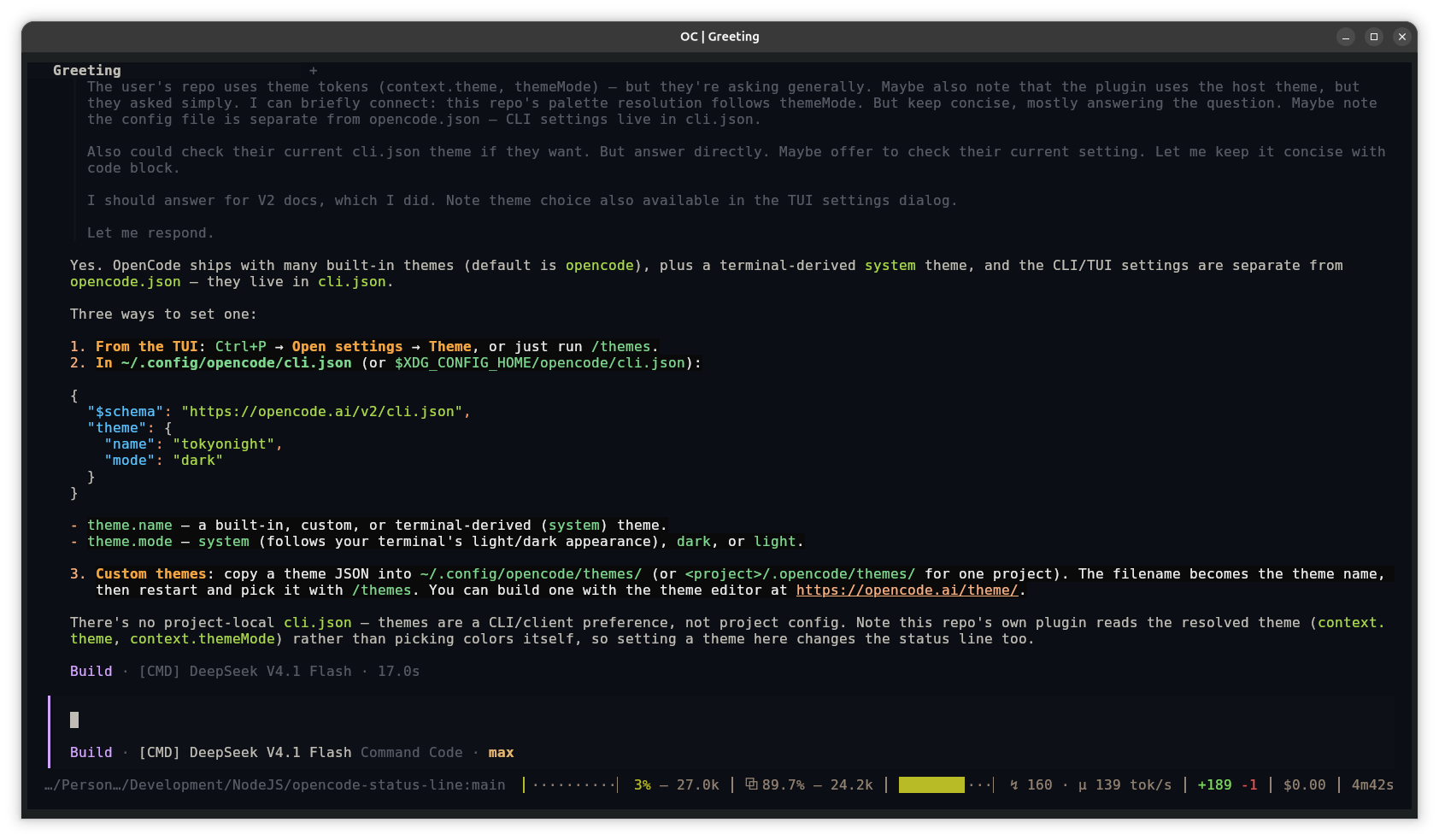Click the 'theme.name' bullet item
Screen dimensions: 1439x840
[x=130, y=526]
